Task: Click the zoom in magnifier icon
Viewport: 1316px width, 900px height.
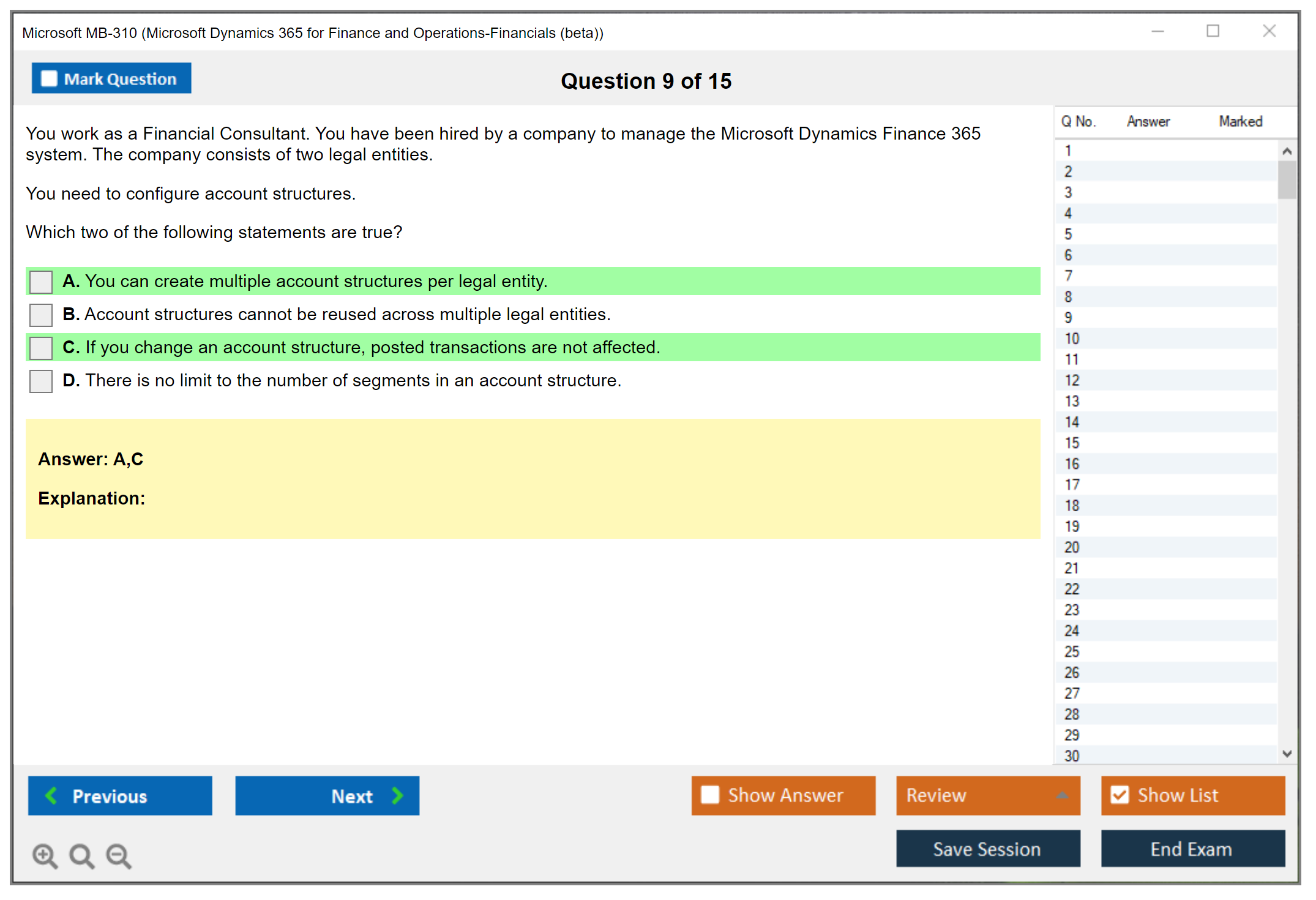Action: click(x=45, y=855)
